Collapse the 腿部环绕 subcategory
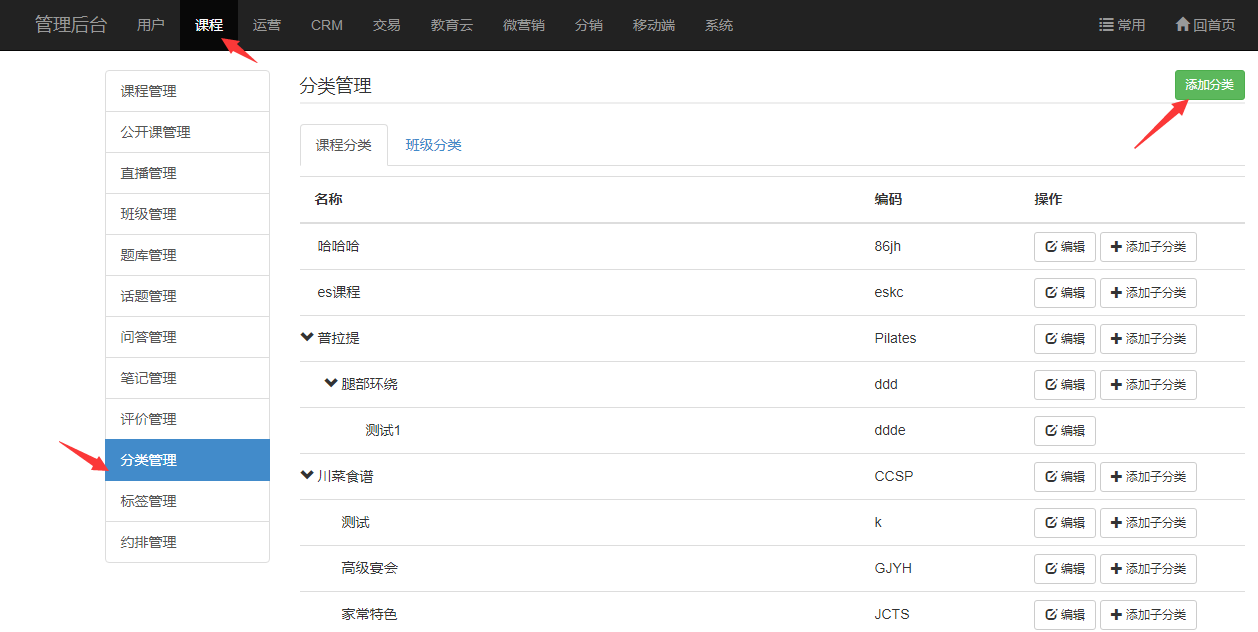Viewport: 1258px width, 632px height. (x=331, y=384)
